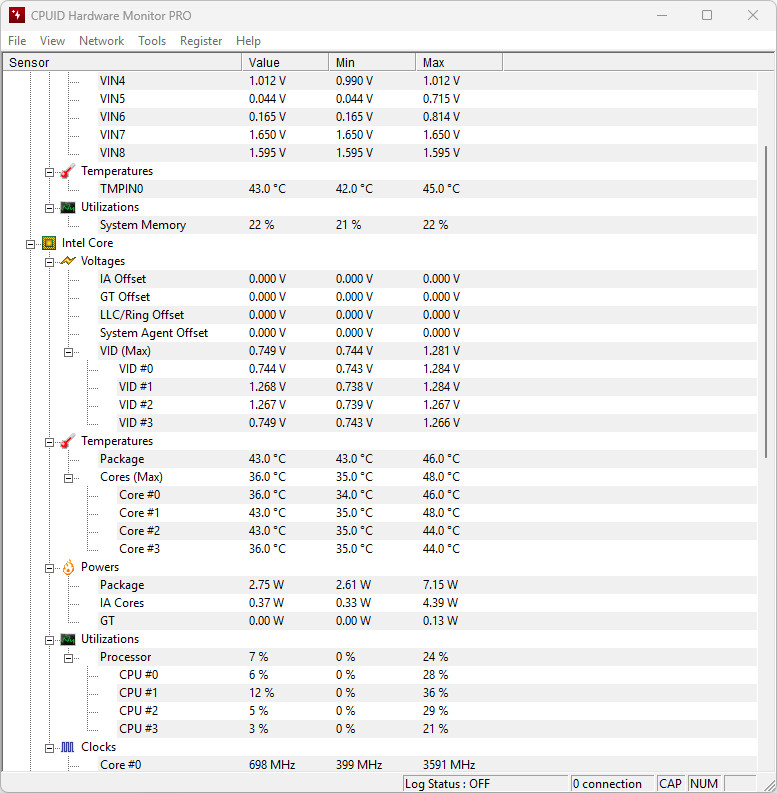This screenshot has width=777, height=793.
Task: Click the Powers flame icon
Action: [x=68, y=567]
